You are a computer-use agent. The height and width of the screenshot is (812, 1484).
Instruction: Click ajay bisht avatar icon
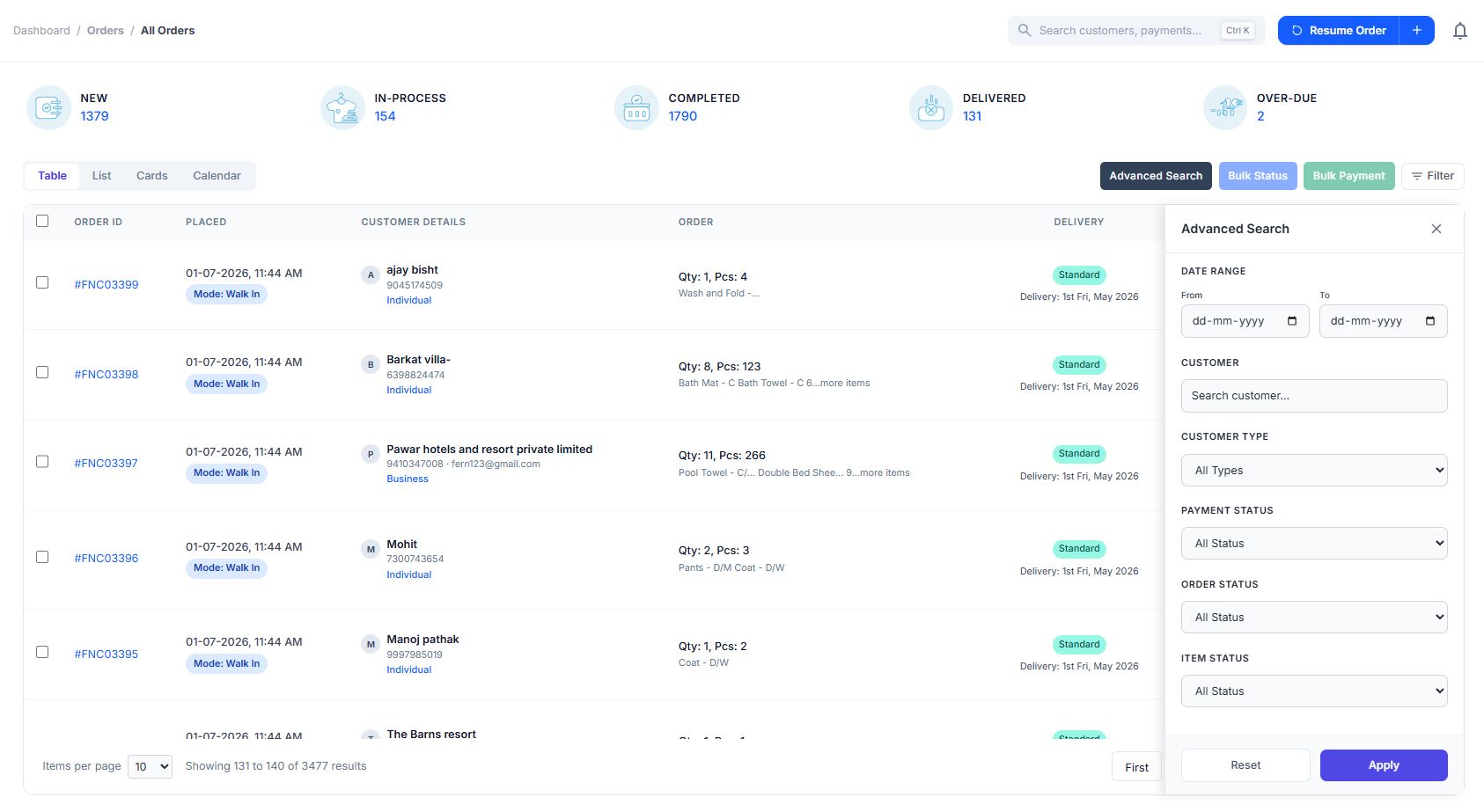point(371,275)
